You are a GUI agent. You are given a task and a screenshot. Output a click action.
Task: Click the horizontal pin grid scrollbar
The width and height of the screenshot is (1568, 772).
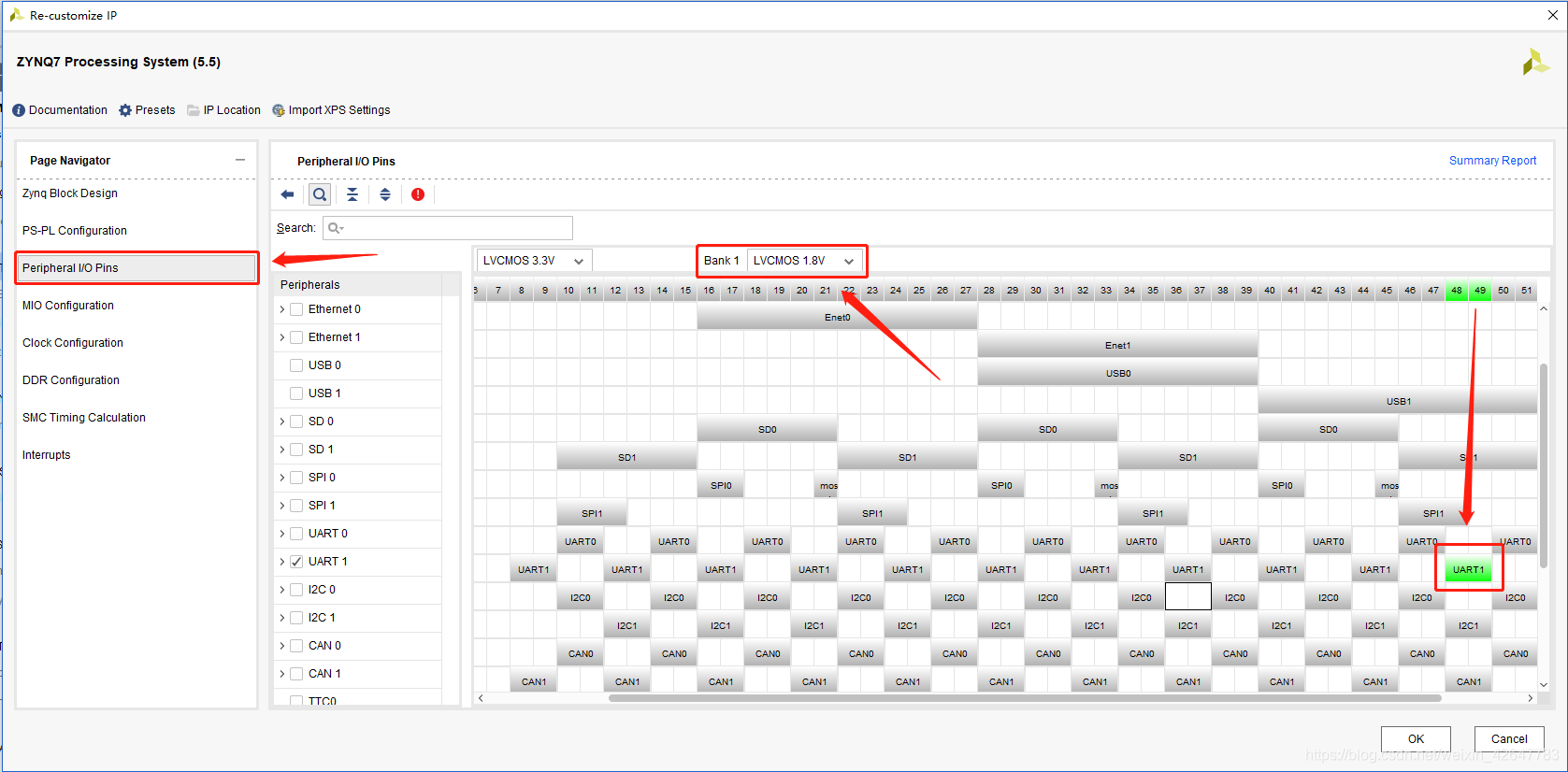coord(1025,698)
